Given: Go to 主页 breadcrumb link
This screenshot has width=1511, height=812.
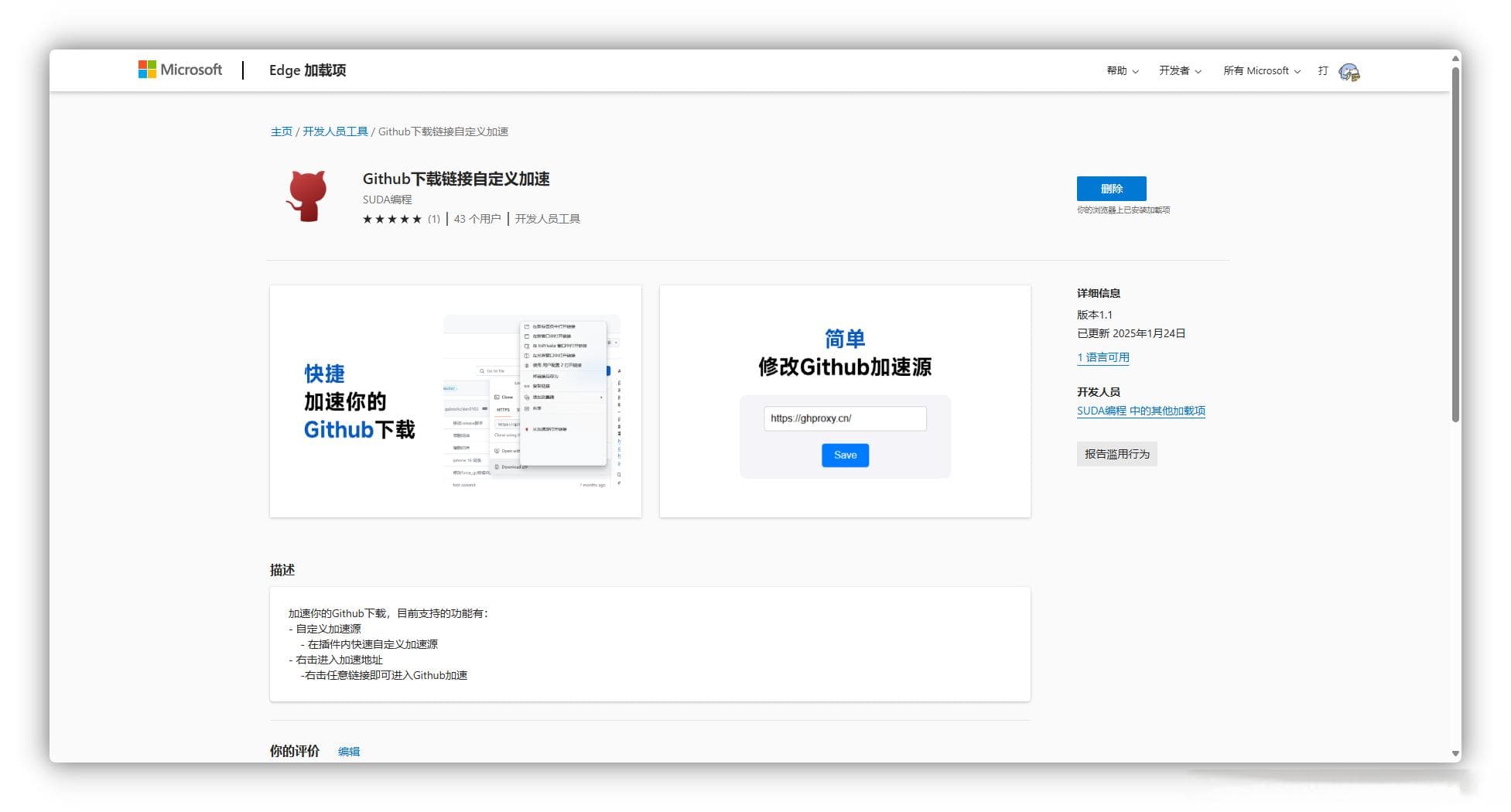Looking at the screenshot, I should tap(281, 131).
